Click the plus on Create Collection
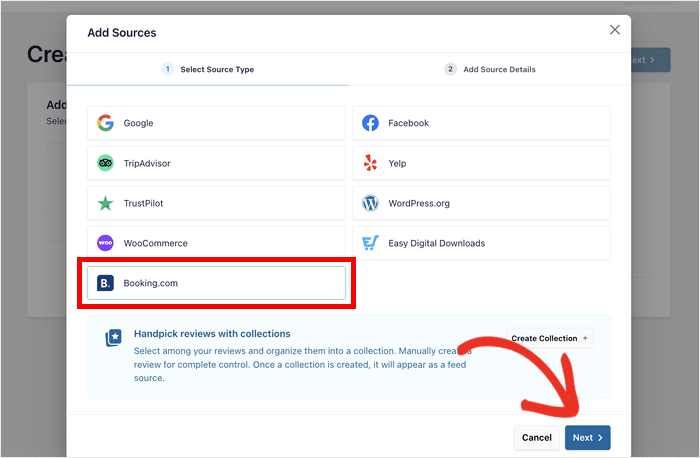This screenshot has width=700, height=458. click(585, 338)
